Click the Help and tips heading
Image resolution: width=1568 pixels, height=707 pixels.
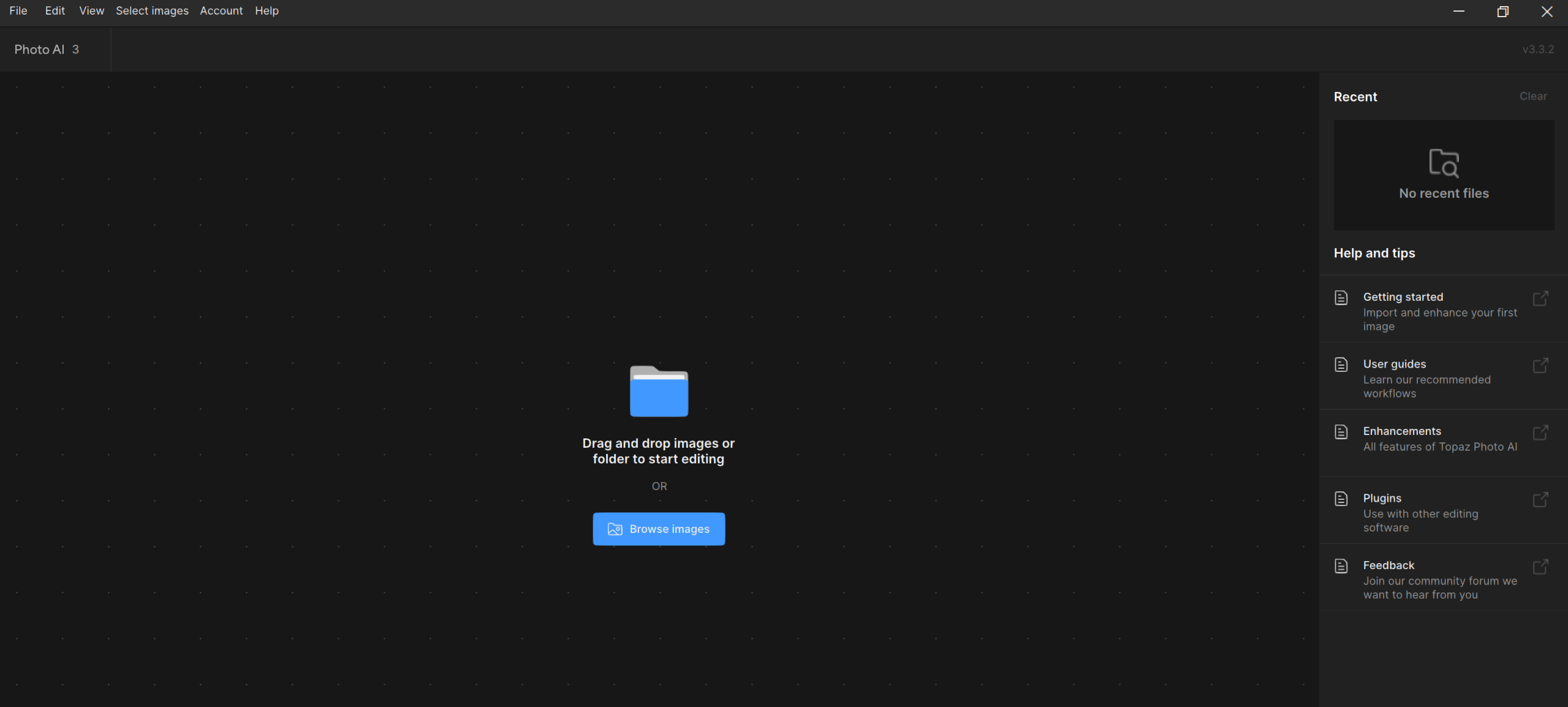pos(1374,253)
